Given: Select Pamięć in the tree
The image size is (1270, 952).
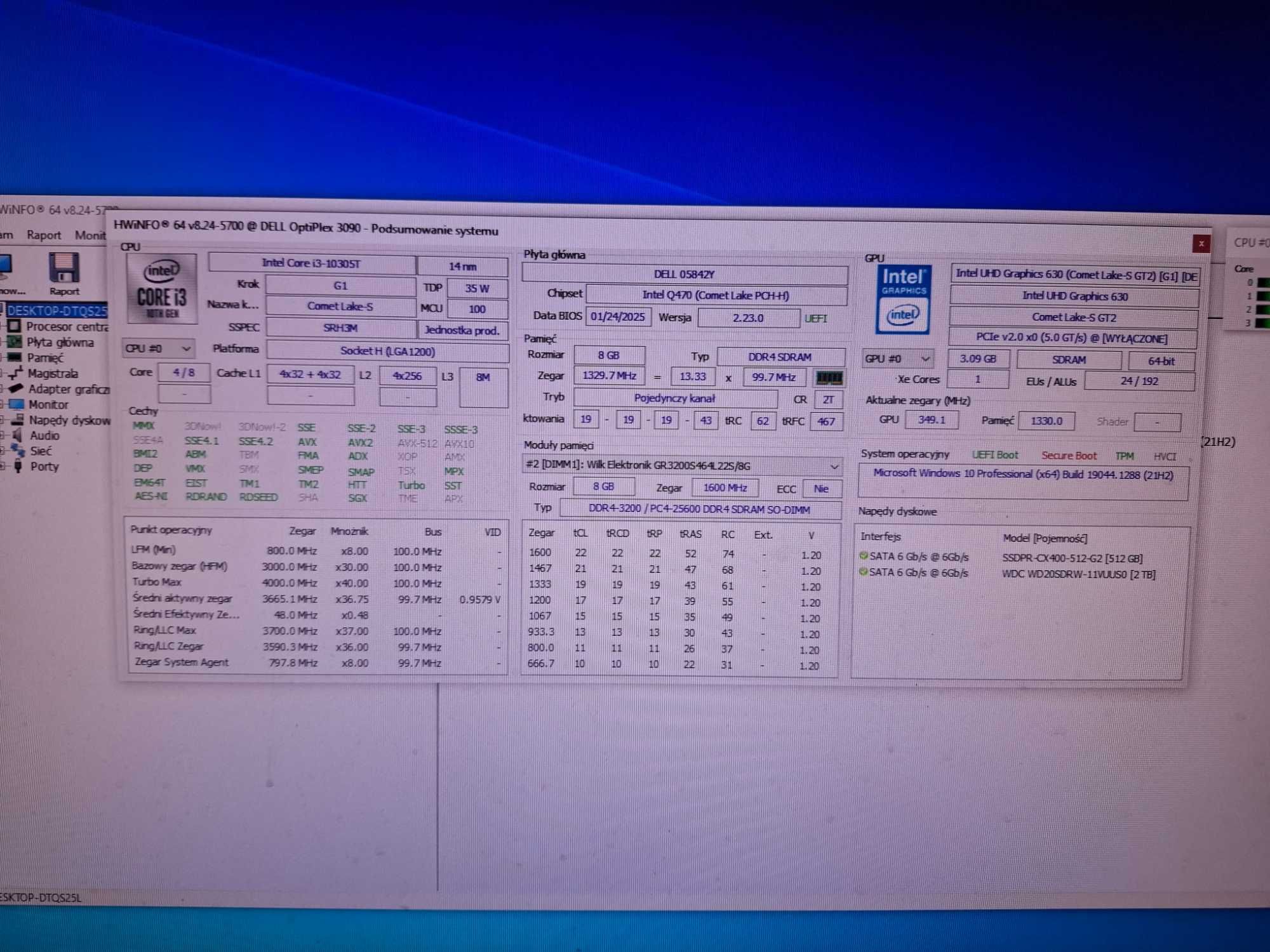Looking at the screenshot, I should tap(45, 358).
